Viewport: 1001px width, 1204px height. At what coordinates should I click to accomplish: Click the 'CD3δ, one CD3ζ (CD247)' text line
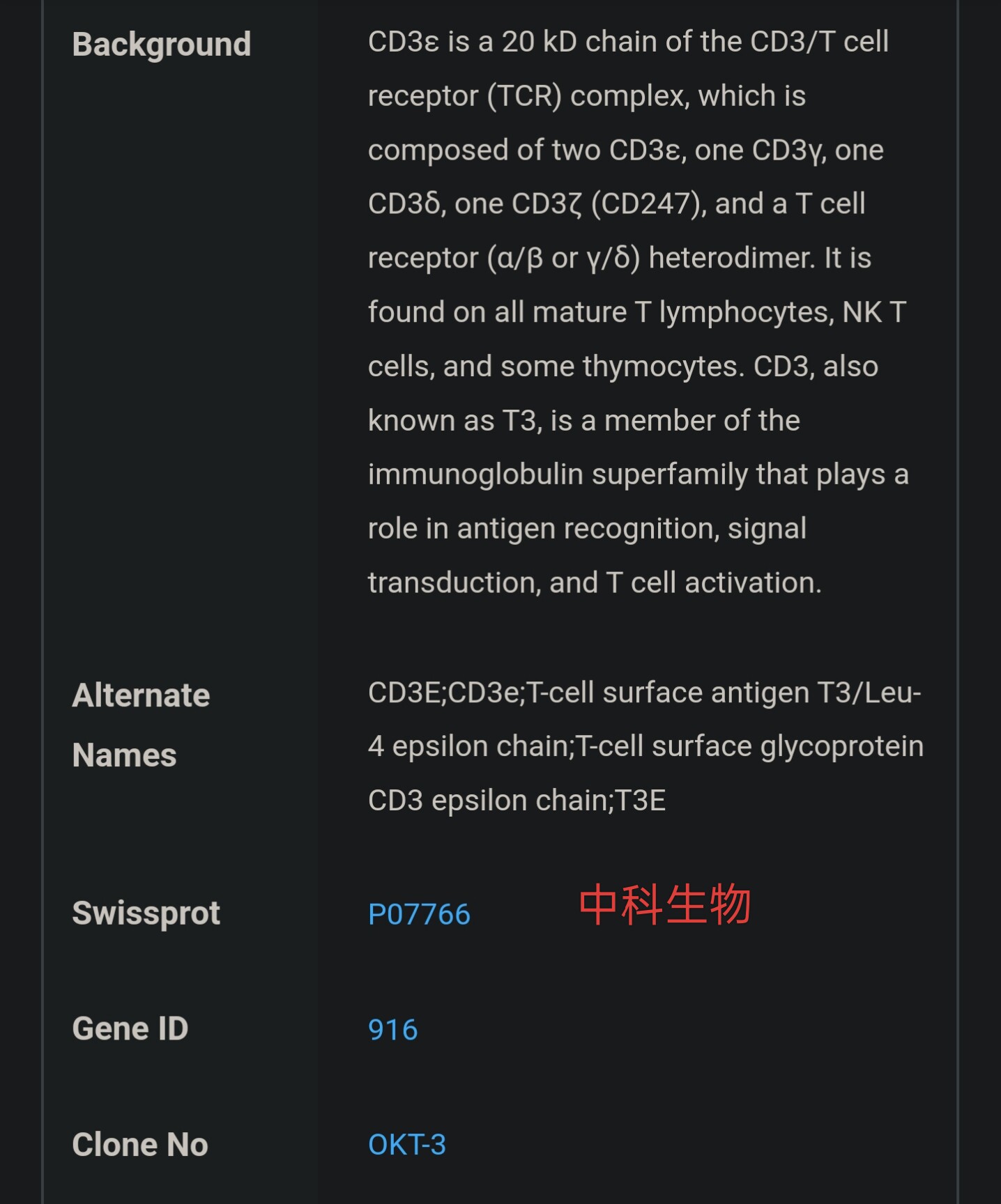click(x=617, y=204)
